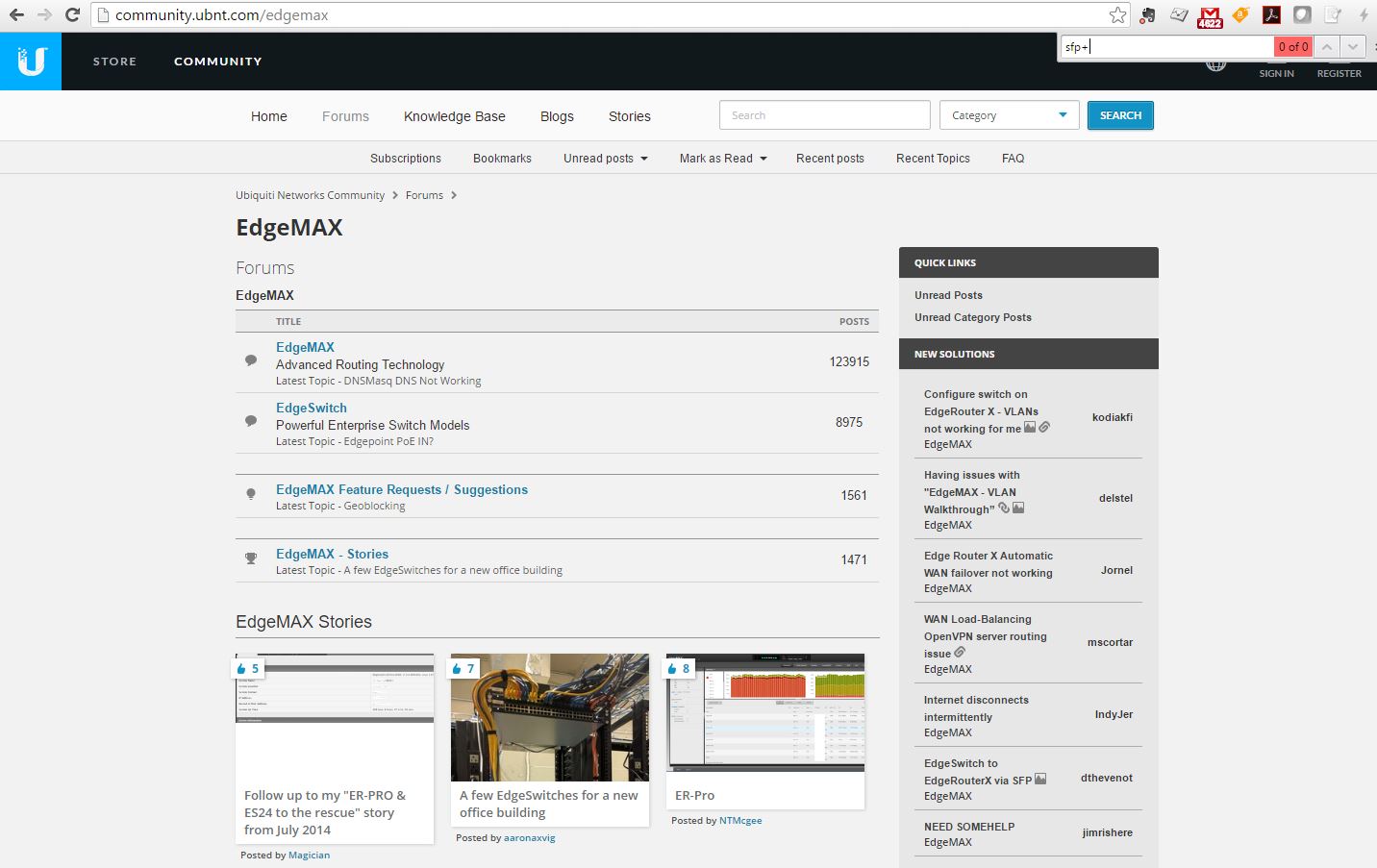
Task: Open the Blogs navigation item
Action: click(557, 116)
